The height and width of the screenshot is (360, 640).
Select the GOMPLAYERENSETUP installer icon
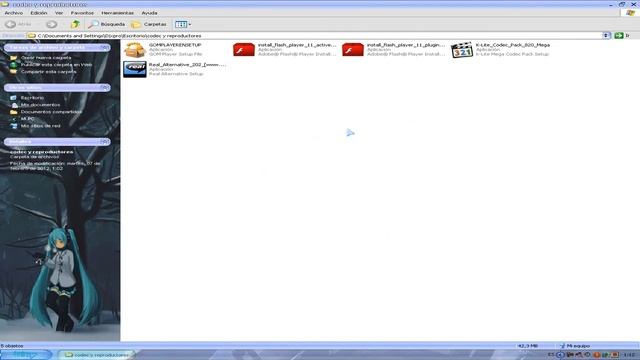pyautogui.click(x=135, y=49)
